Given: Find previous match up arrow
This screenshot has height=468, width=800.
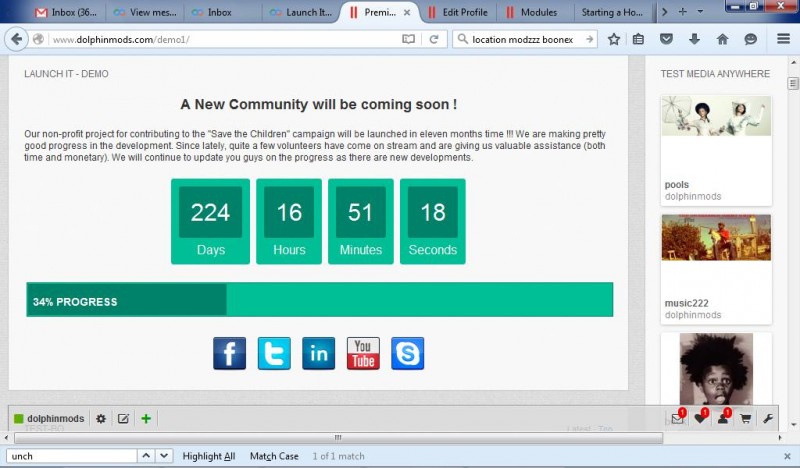Looking at the screenshot, I should [146, 455].
